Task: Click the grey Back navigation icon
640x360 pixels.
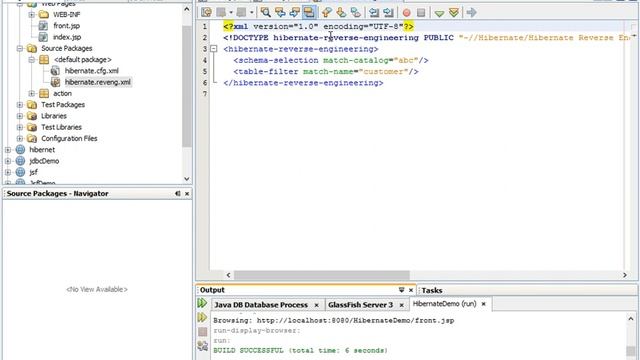Action: click(221, 13)
